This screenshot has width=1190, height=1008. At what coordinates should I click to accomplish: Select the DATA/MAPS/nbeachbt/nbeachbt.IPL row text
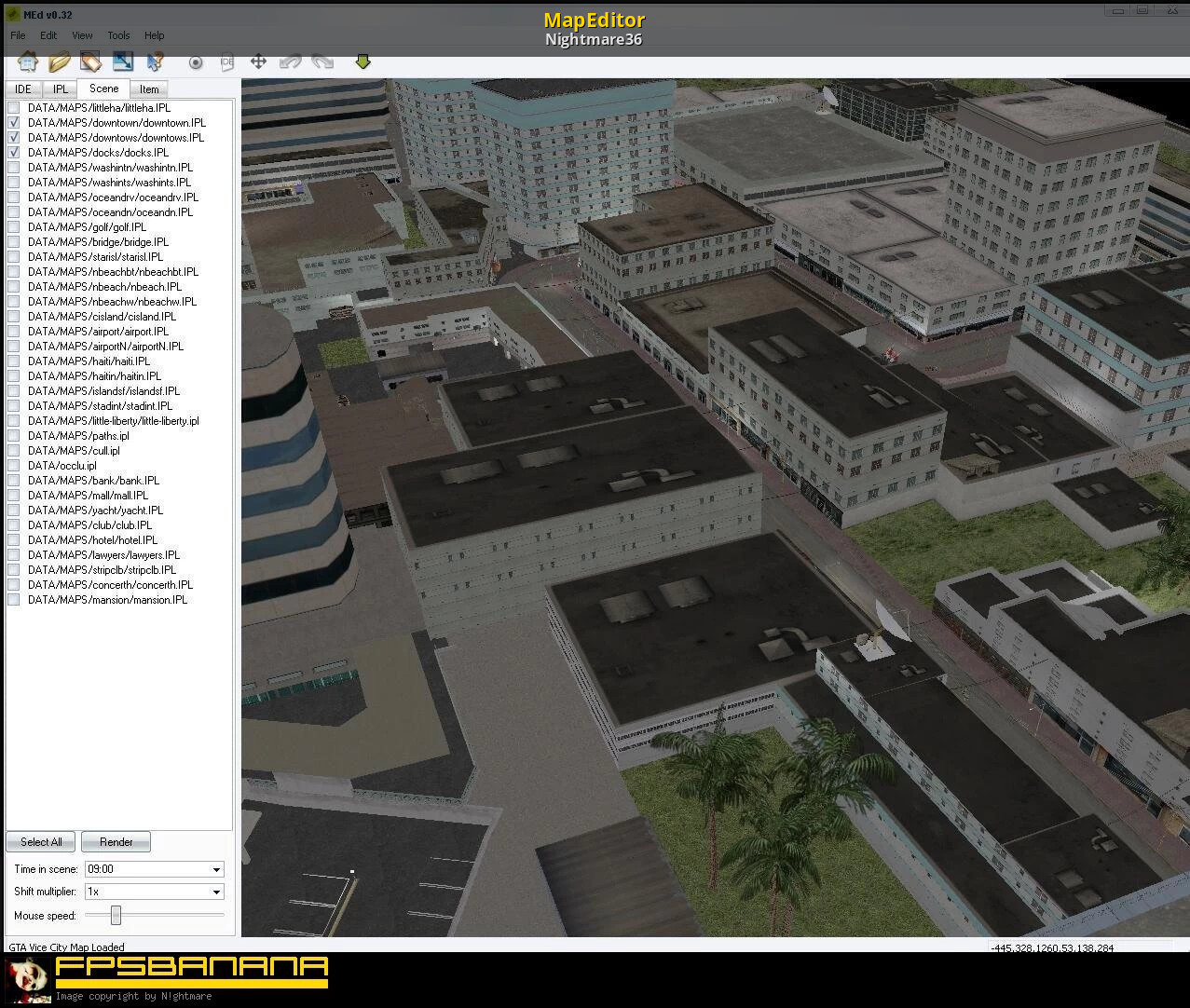point(113,272)
